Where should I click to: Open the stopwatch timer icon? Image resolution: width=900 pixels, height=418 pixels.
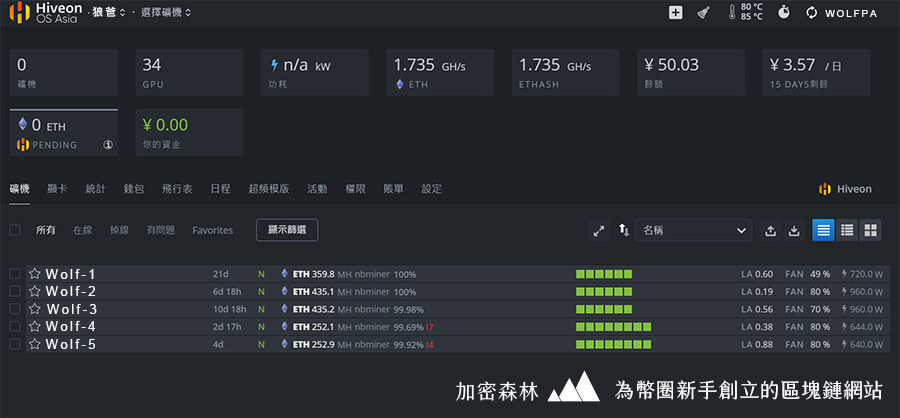coord(783,12)
